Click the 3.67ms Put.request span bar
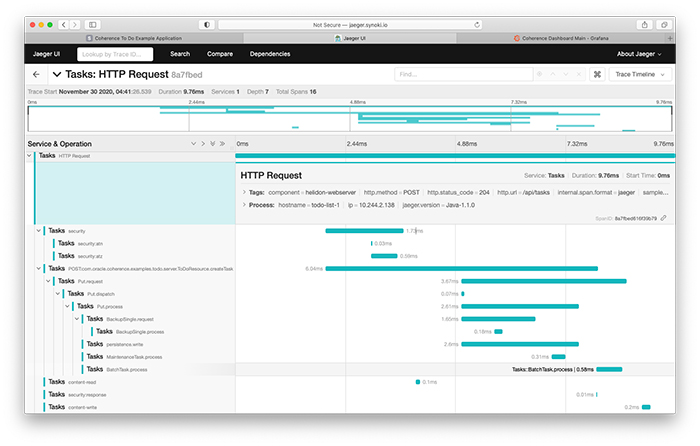The height and width of the screenshot is (446, 700). point(544,281)
